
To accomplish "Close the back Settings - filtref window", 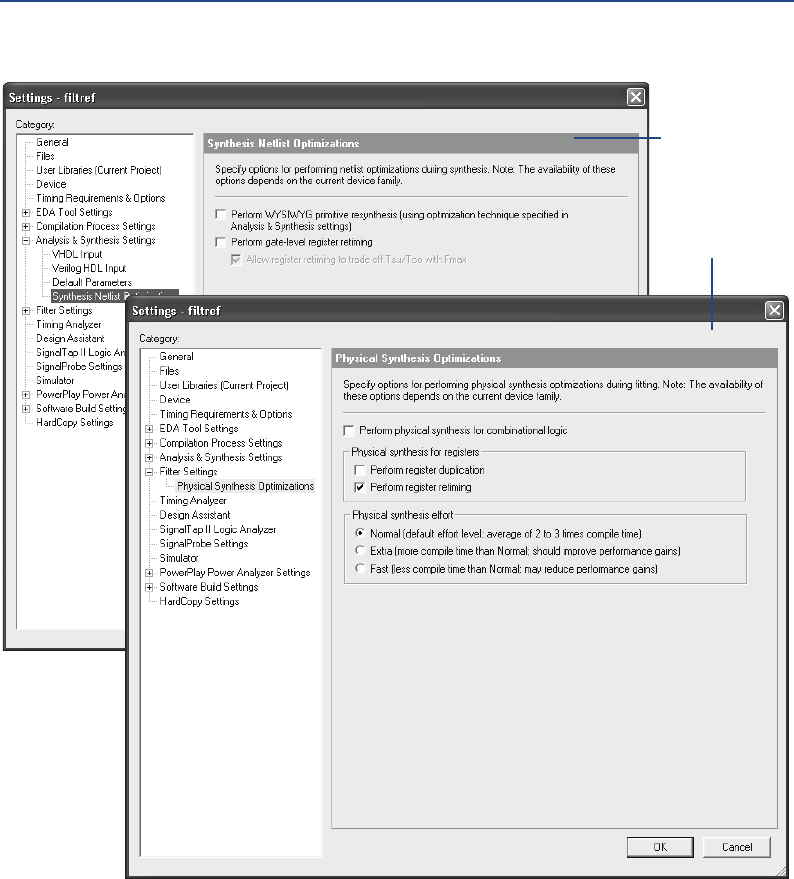I will [x=634, y=97].
